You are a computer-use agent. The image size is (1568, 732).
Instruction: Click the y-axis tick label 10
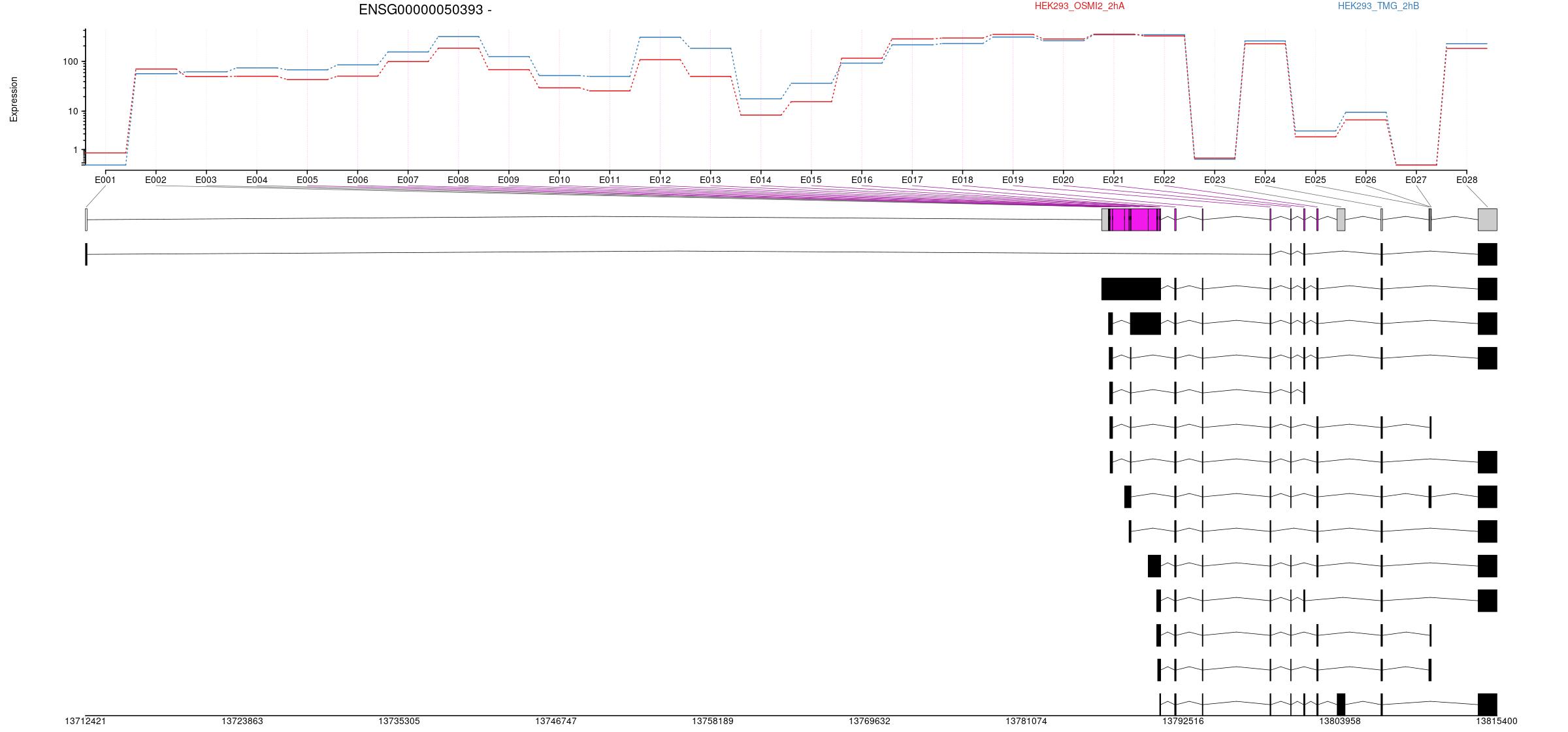tap(73, 112)
